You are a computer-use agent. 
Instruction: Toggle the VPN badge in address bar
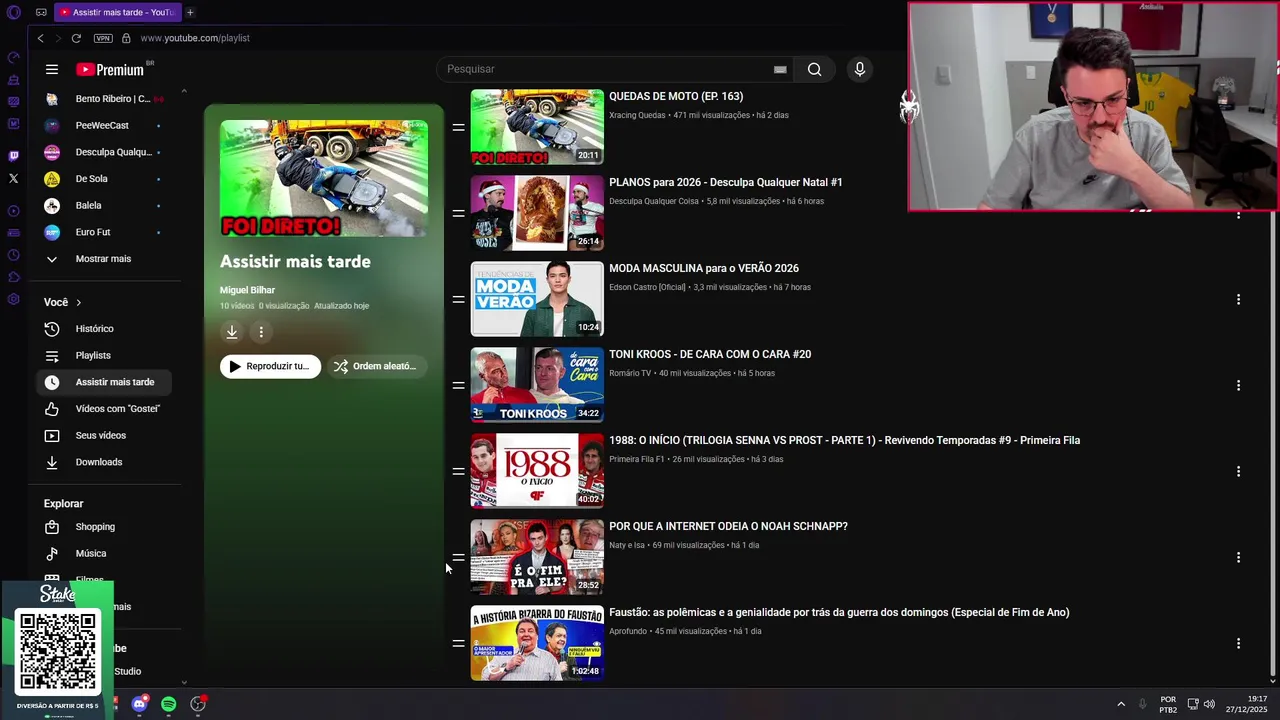point(103,38)
